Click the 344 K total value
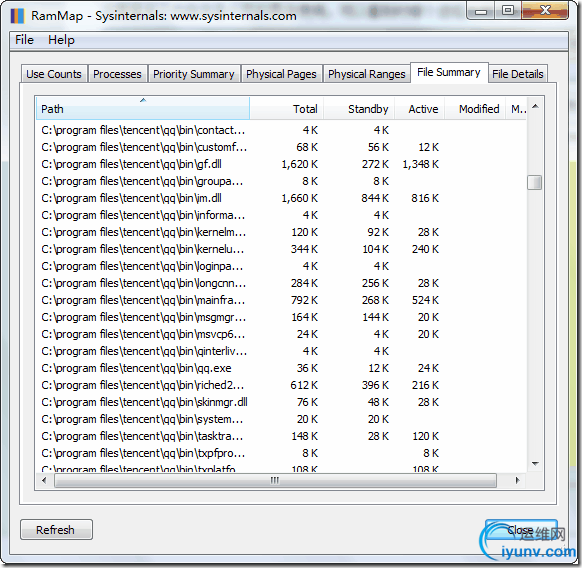Viewport: 582px width, 568px height. pyautogui.click(x=304, y=249)
